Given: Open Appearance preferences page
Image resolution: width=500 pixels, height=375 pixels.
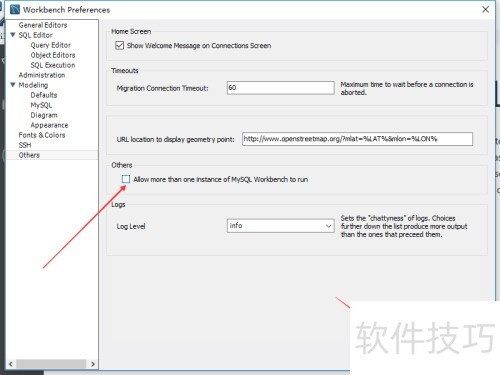Looking at the screenshot, I should [49, 125].
